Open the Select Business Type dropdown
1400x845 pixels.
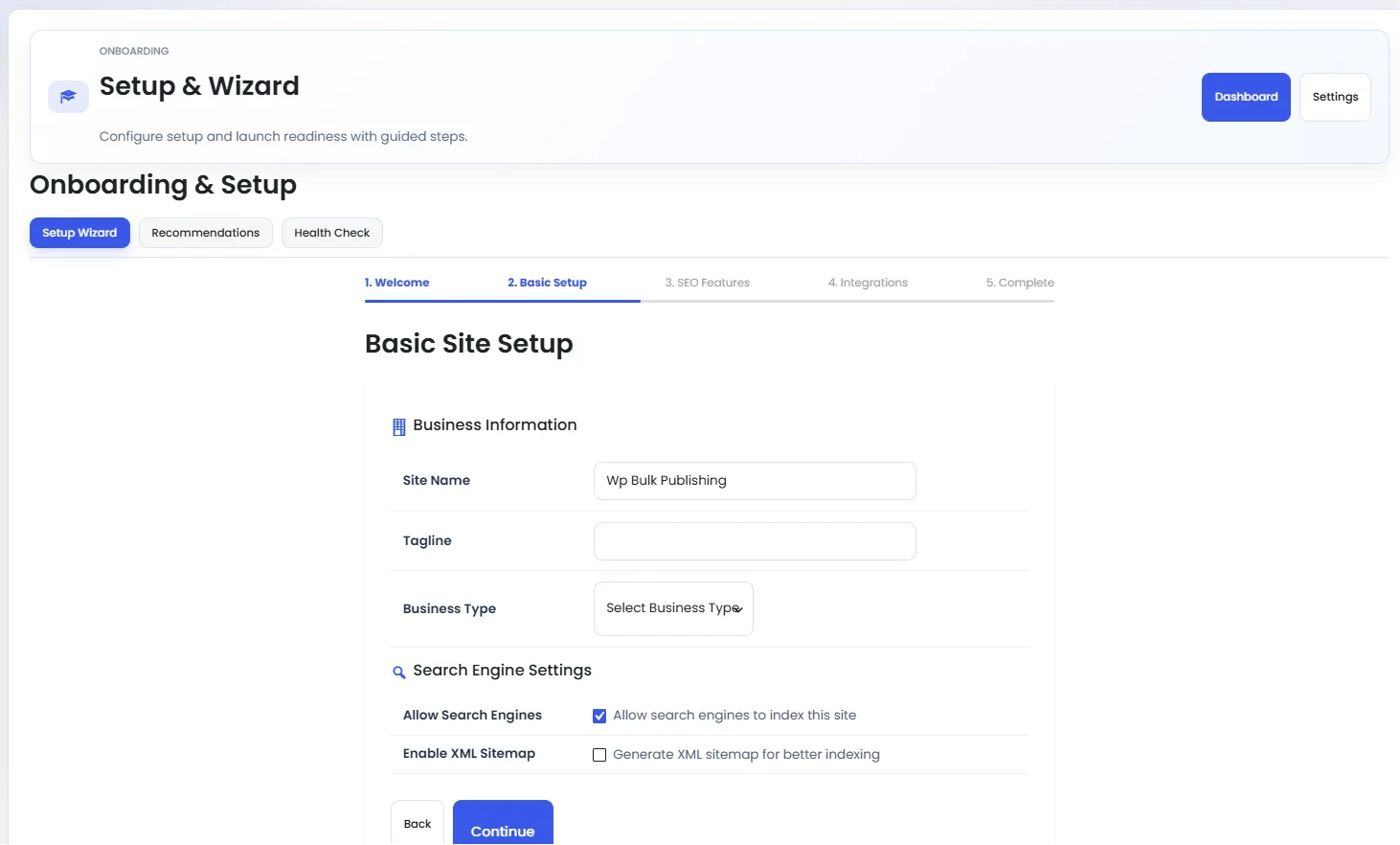pyautogui.click(x=673, y=608)
